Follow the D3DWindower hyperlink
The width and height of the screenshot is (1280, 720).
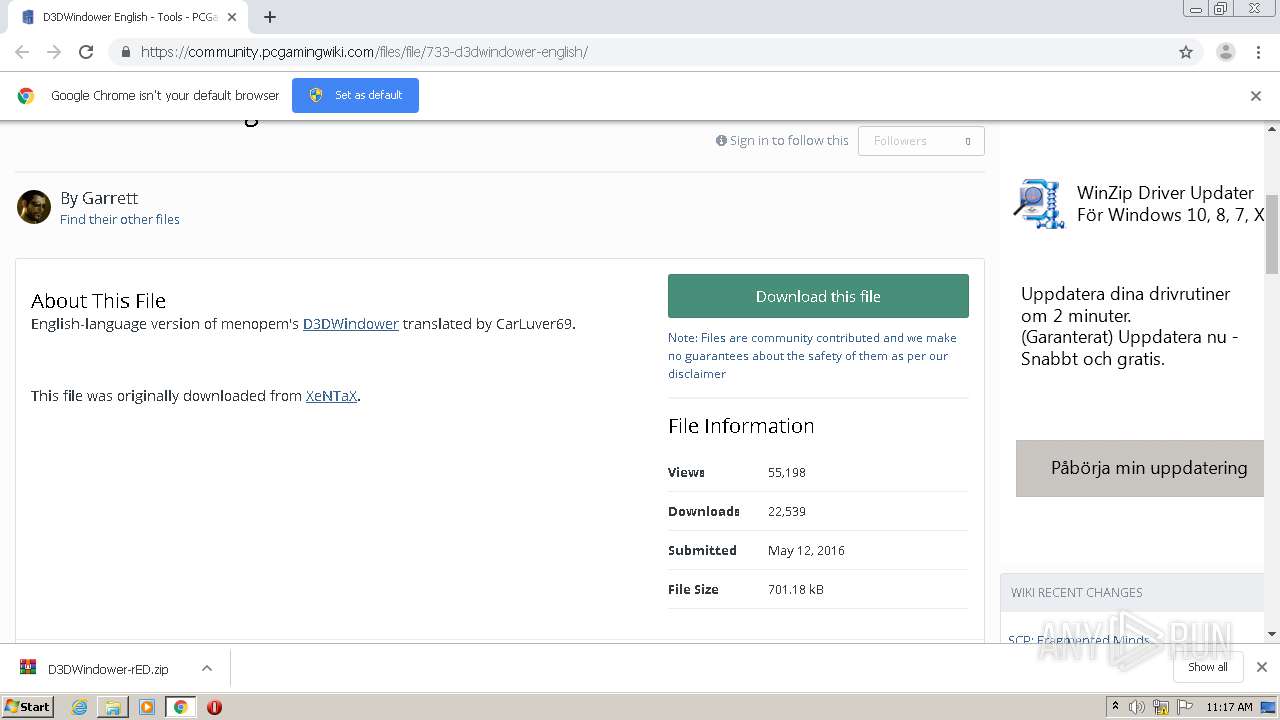click(351, 324)
